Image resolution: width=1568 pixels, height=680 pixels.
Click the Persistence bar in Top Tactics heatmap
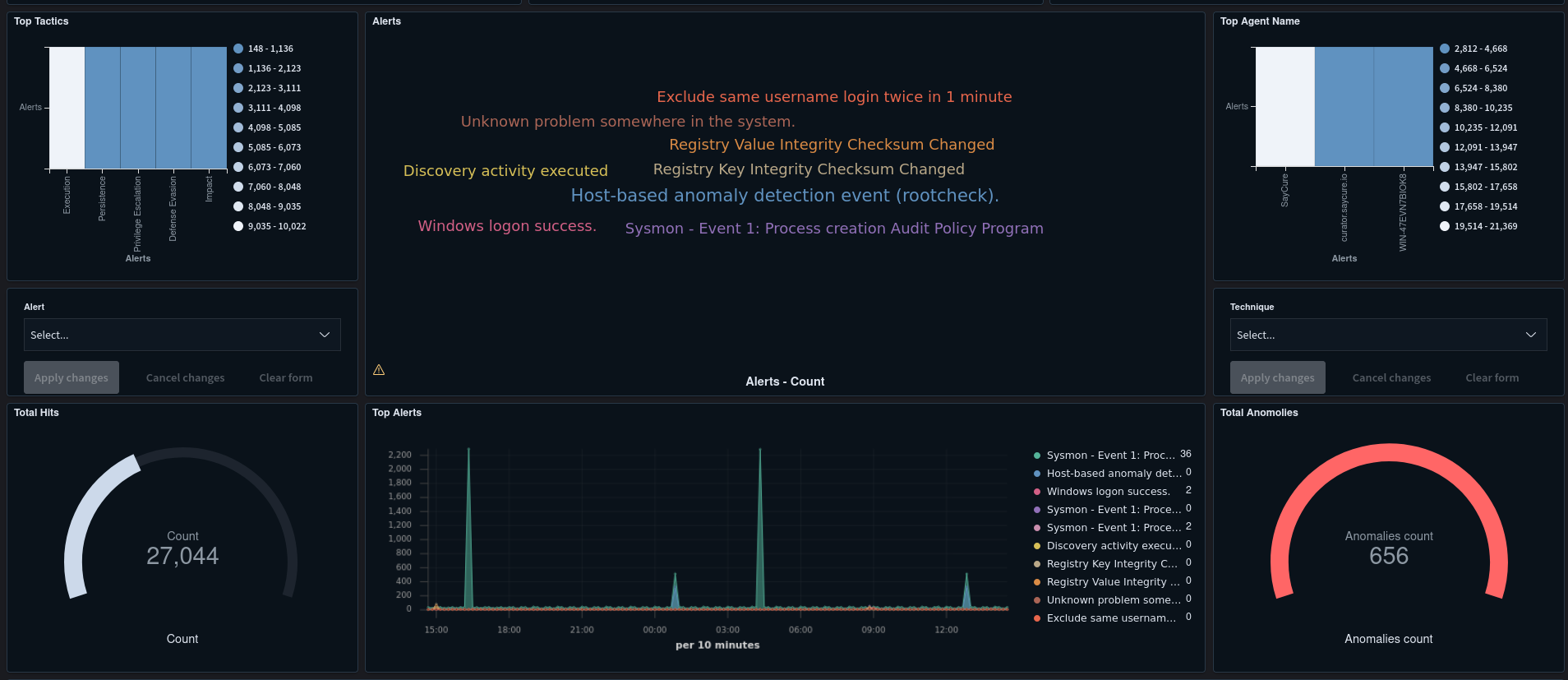point(103,107)
